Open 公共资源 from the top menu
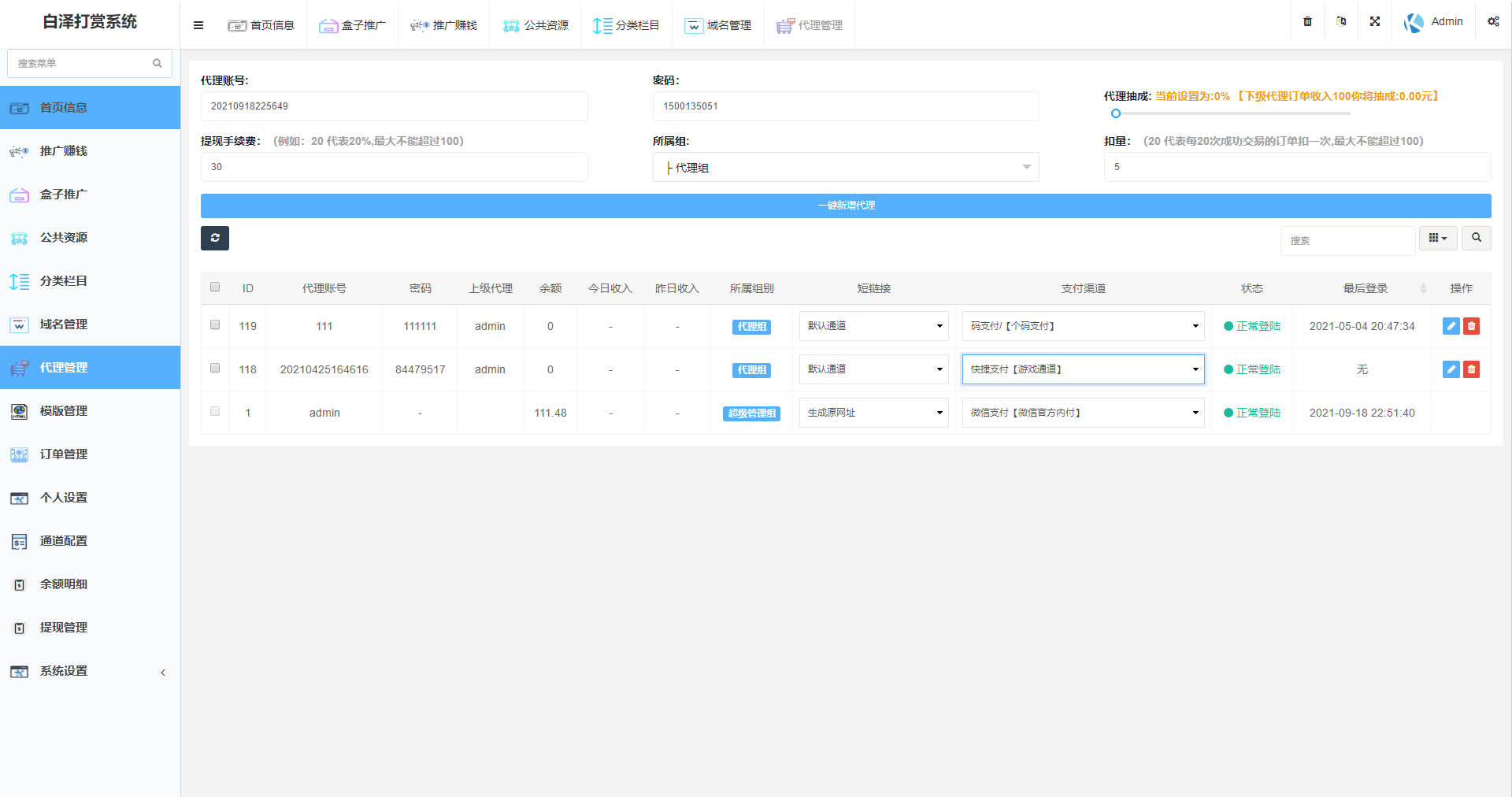Image resolution: width=1512 pixels, height=797 pixels. [x=535, y=24]
